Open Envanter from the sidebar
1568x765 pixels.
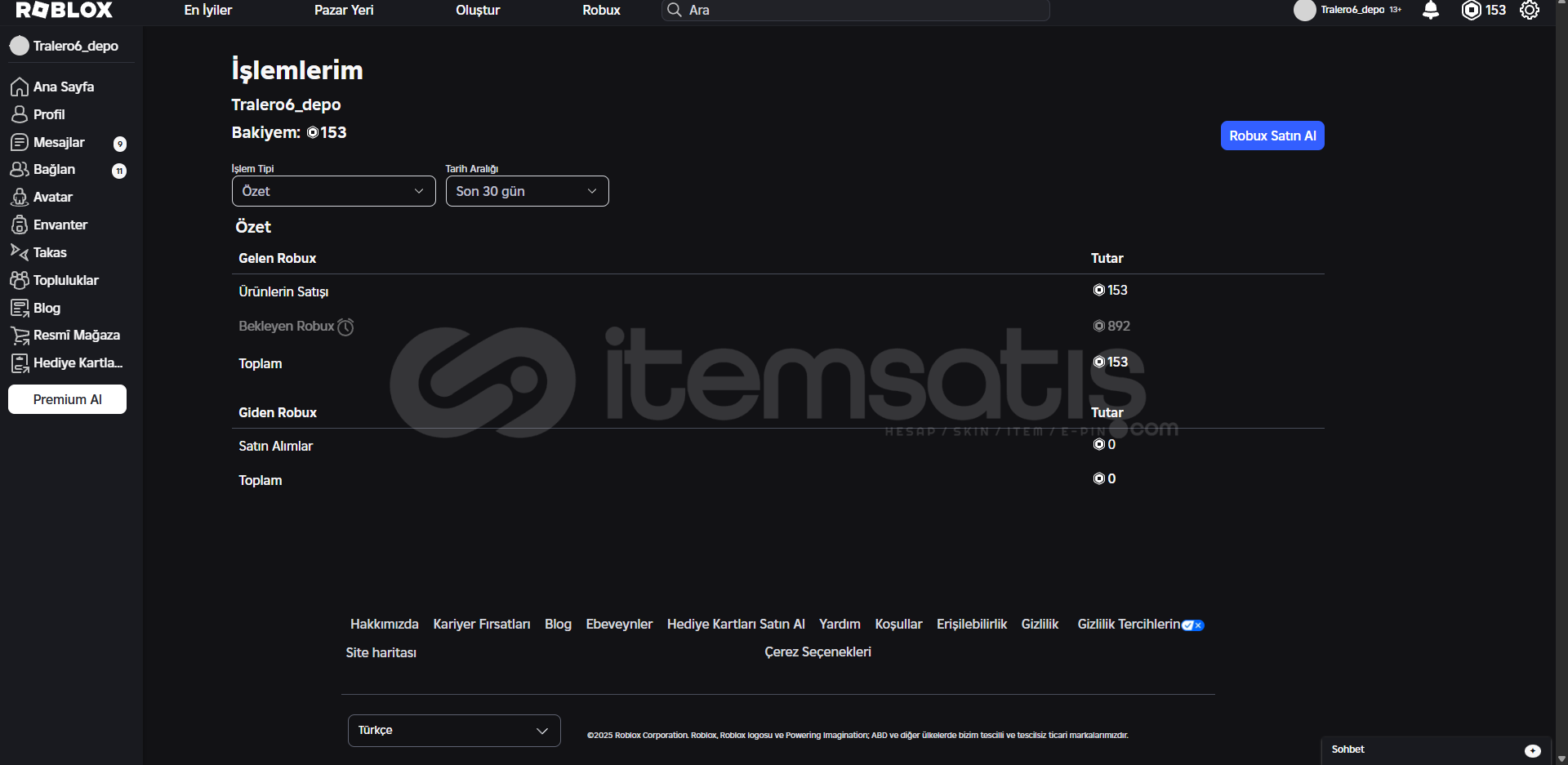[60, 225]
